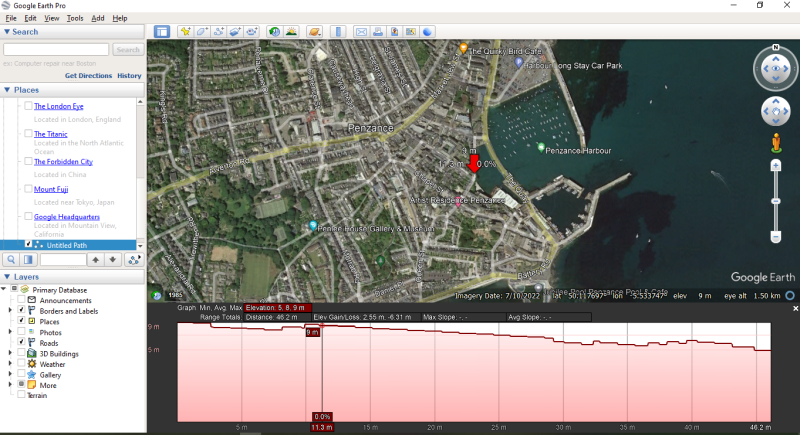
Task: Click the panel view icon under Places
Action: click(28, 260)
